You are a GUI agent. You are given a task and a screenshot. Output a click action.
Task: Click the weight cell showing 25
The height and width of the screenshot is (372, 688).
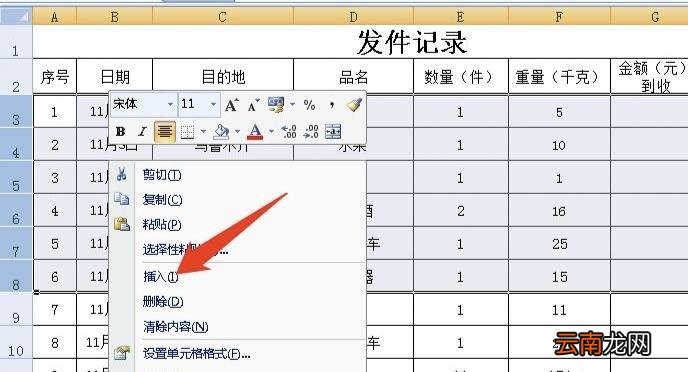[x=559, y=243]
